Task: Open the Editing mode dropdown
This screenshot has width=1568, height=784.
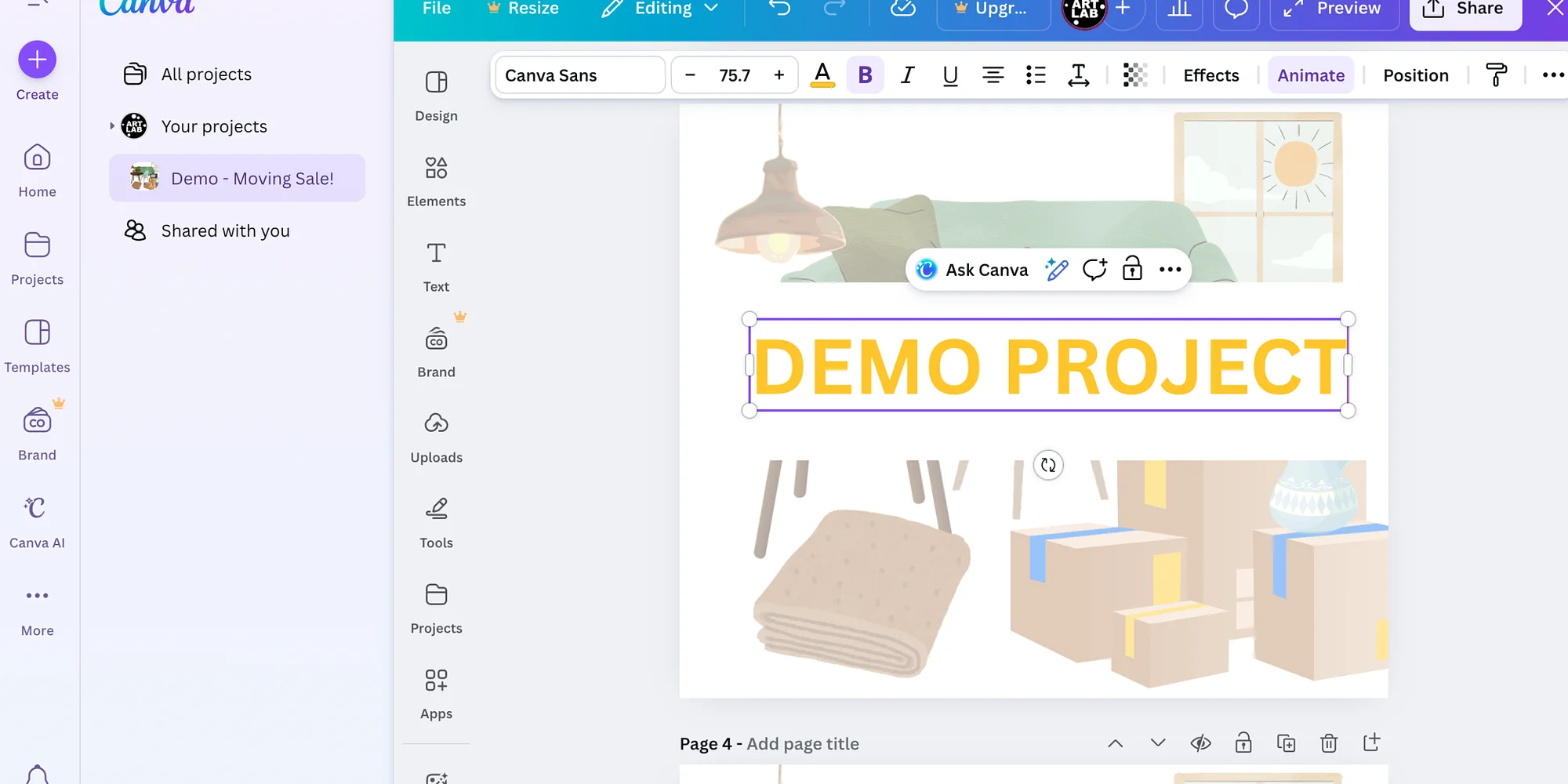Action: pos(660,9)
